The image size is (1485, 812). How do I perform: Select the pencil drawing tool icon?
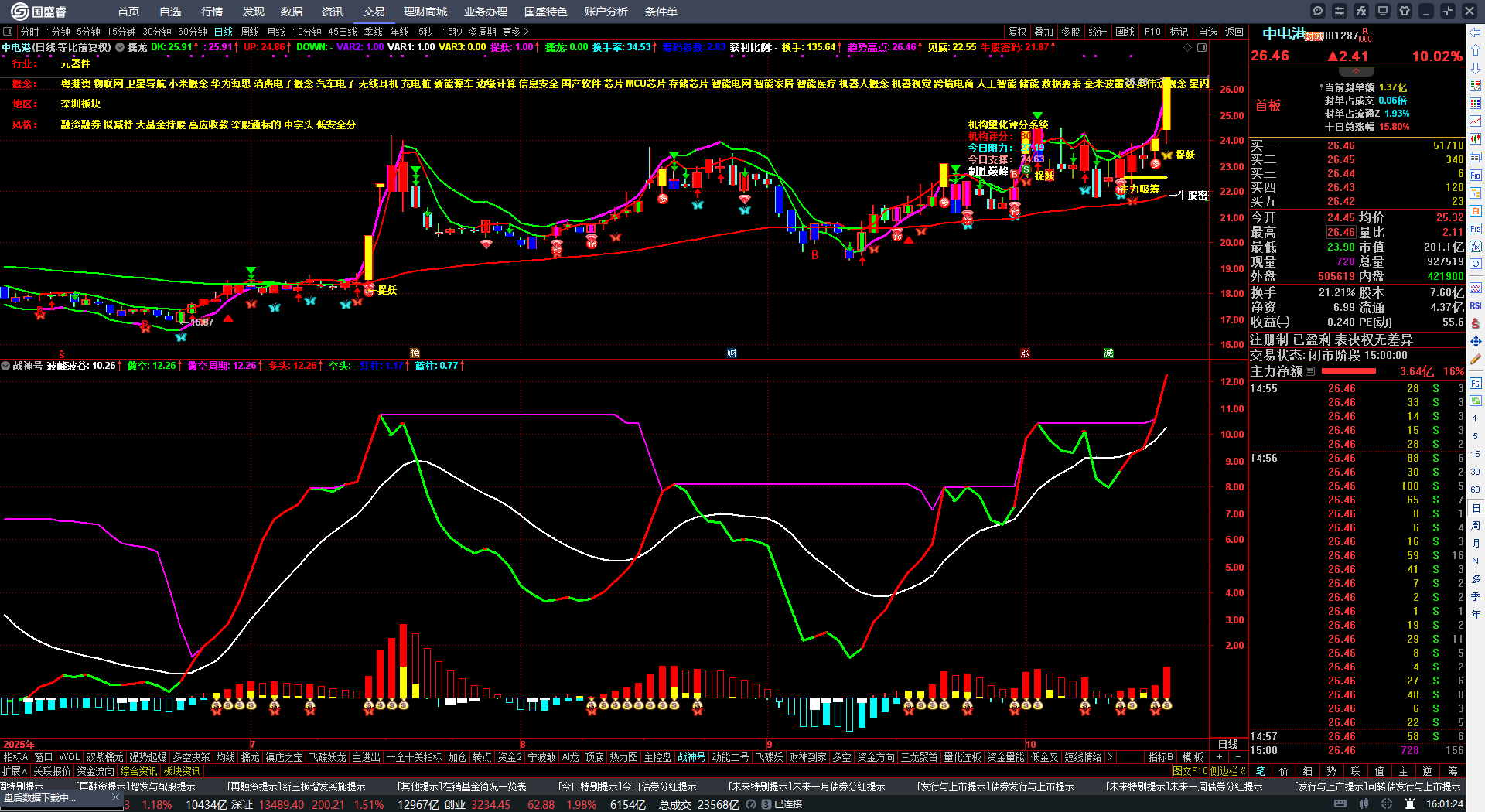coord(1476,359)
